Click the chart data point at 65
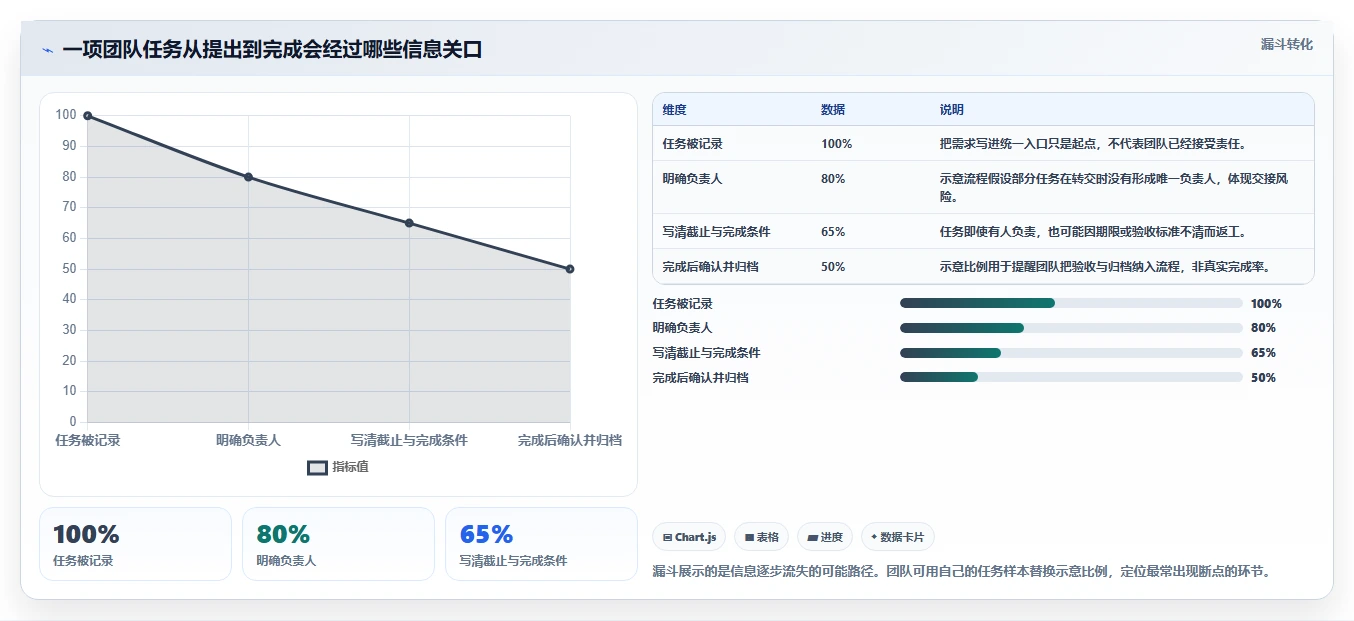 [x=409, y=223]
